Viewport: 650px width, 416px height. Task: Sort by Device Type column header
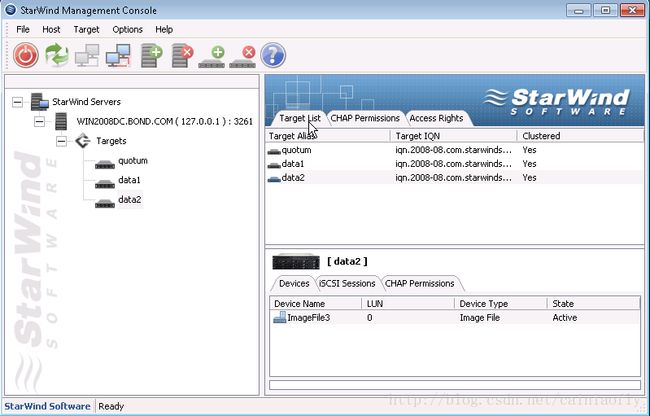click(501, 304)
